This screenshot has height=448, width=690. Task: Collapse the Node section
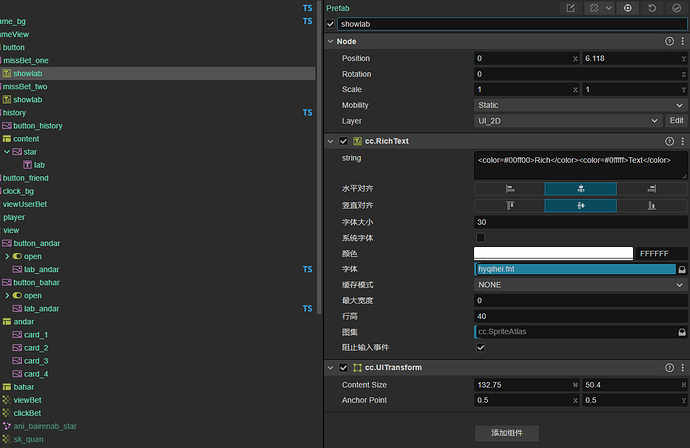click(x=330, y=41)
